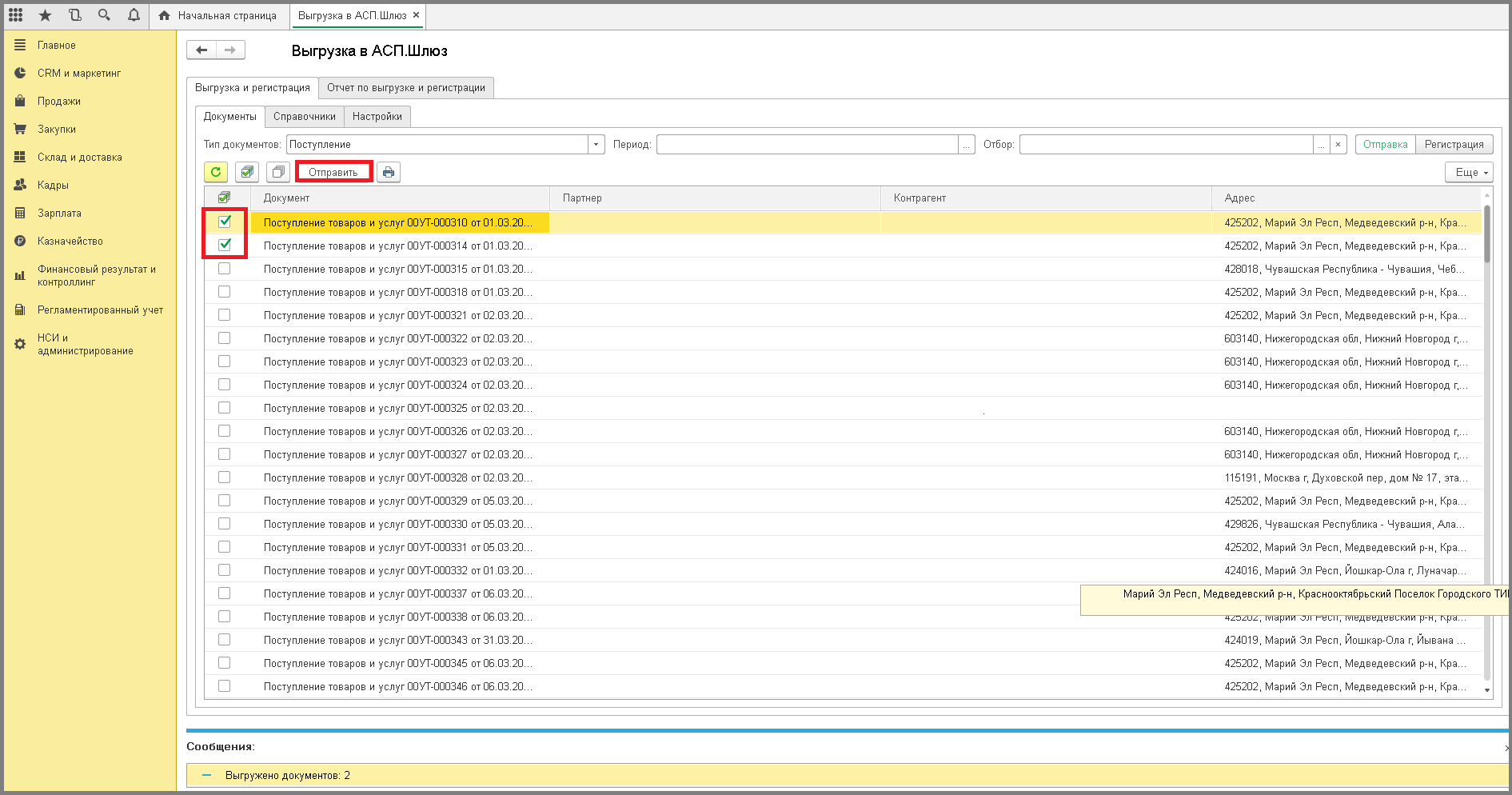Open Тип документов dropdown arrow
Viewport: 1512px width, 795px height.
(x=596, y=145)
